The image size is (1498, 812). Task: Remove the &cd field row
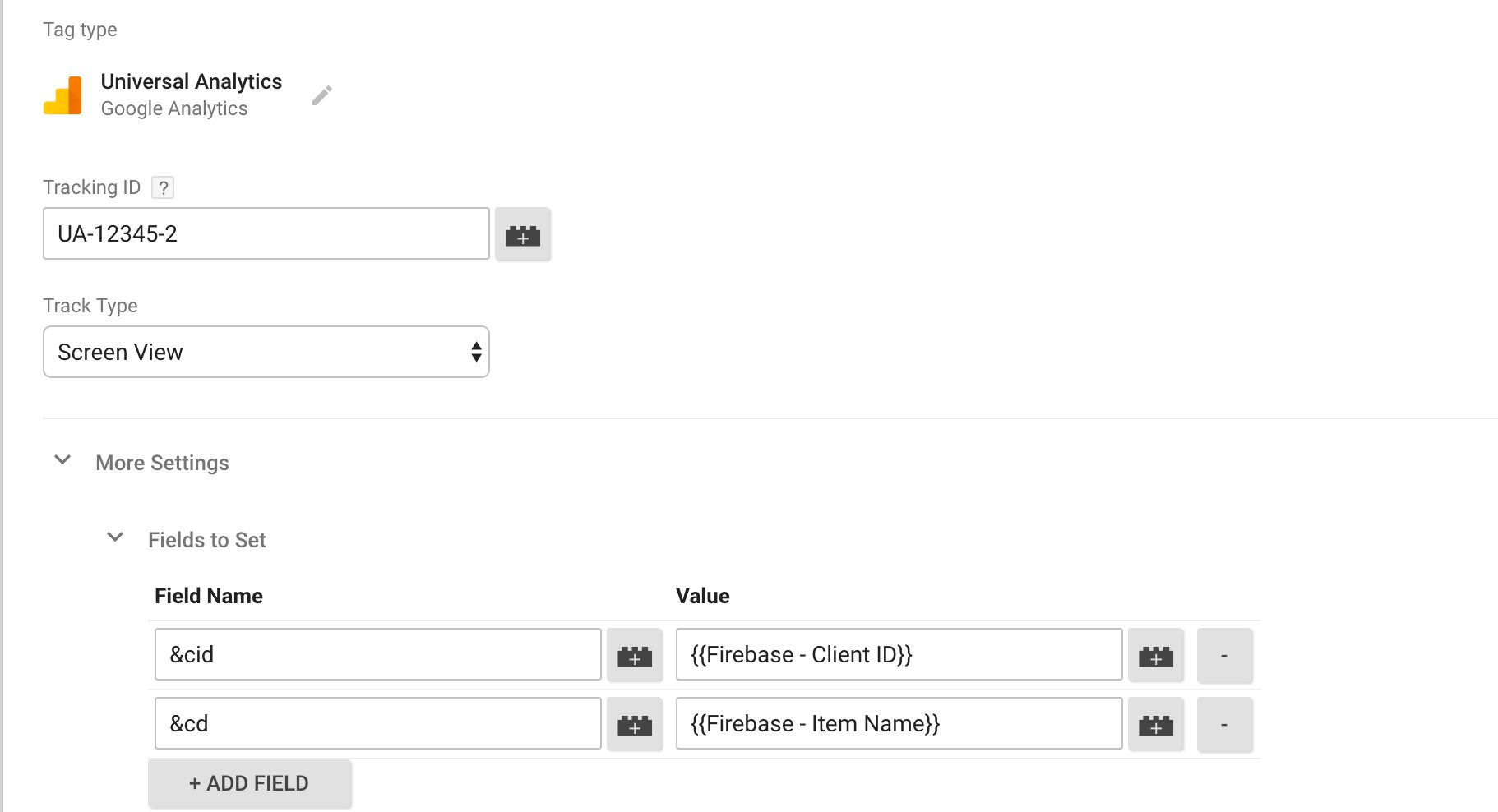1225,724
